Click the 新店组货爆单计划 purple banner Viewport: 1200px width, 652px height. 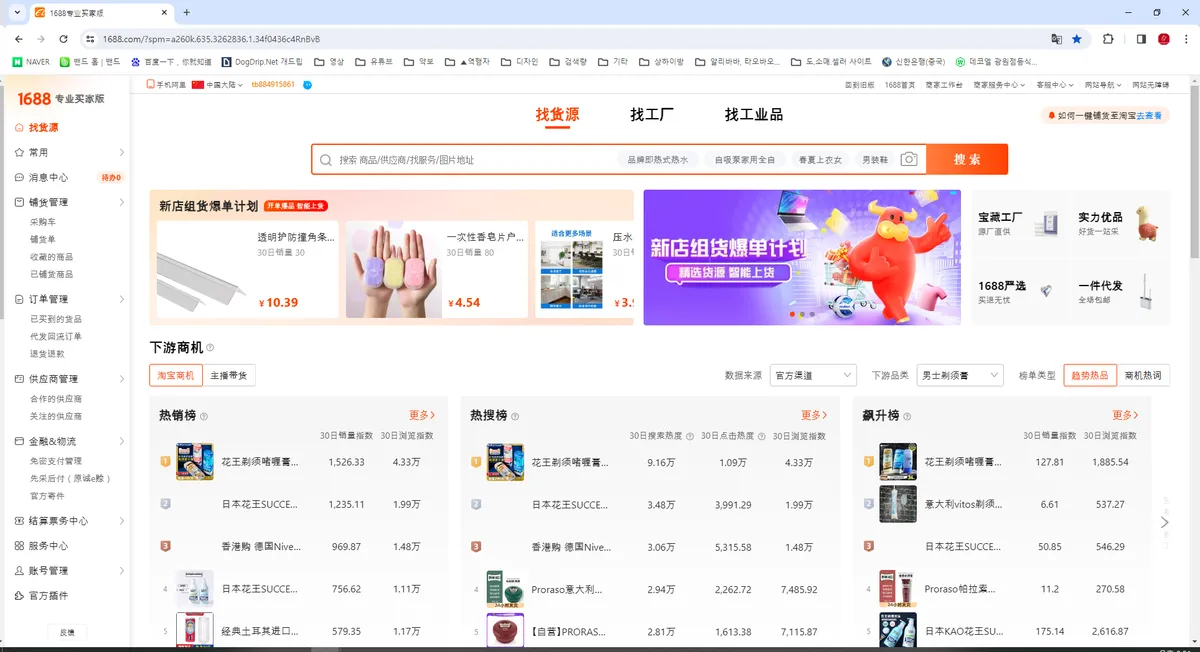[802, 257]
